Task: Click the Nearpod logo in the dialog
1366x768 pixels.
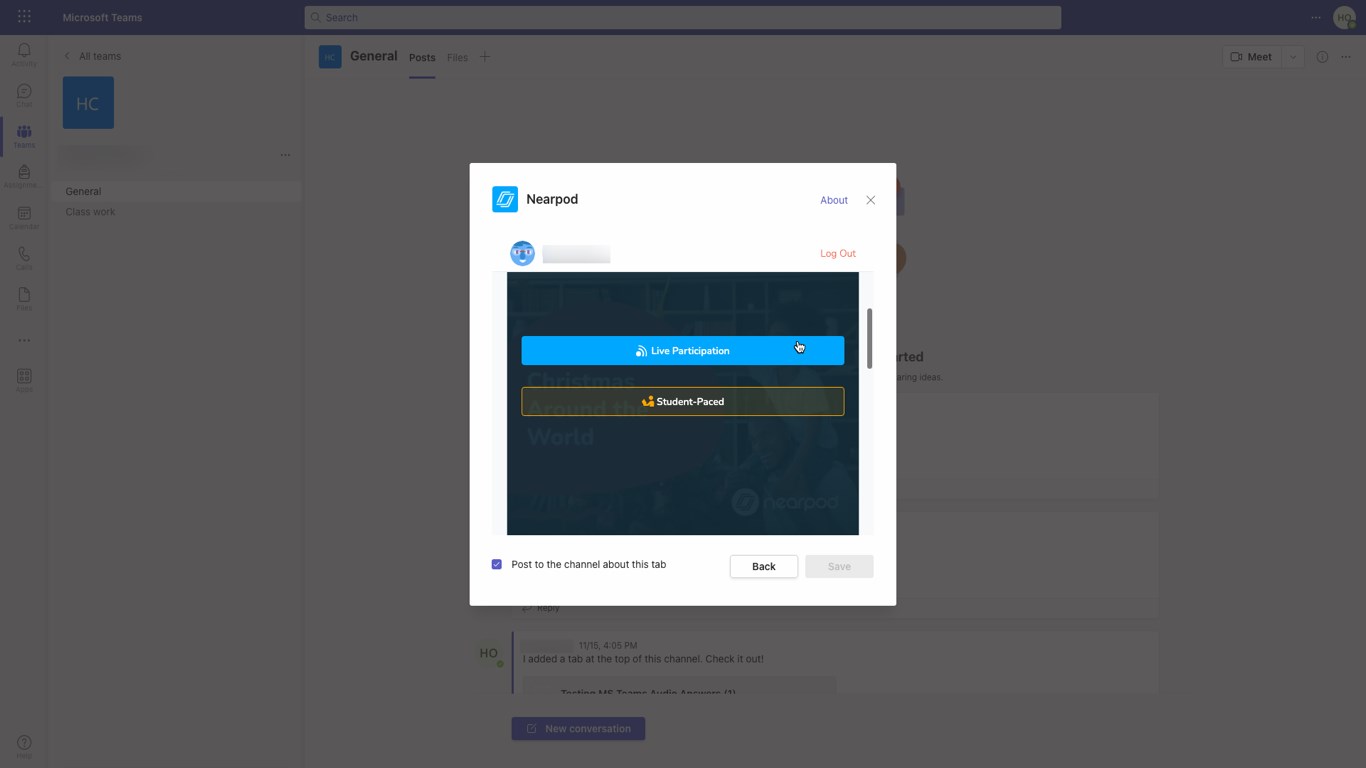Action: click(x=505, y=199)
